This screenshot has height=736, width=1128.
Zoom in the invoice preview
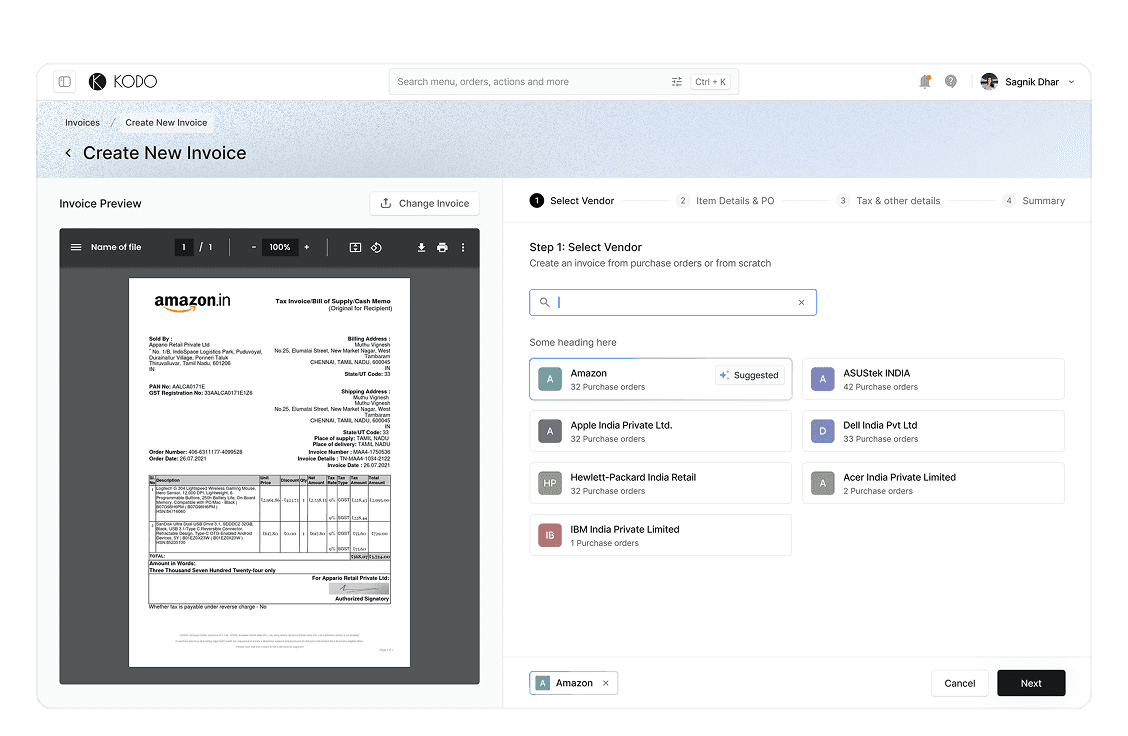pos(306,247)
